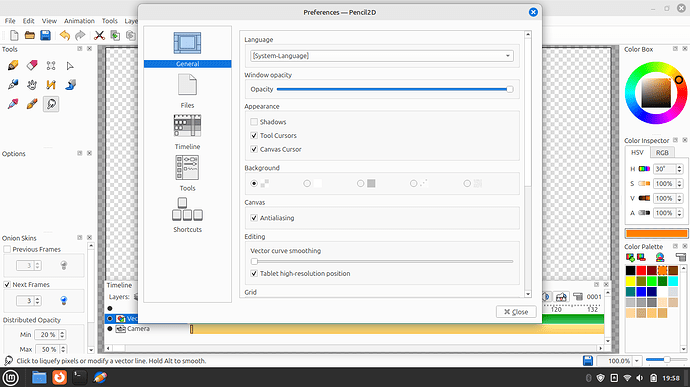Toggle Tablet high-resolution position
The image size is (690, 387).
coord(254,273)
